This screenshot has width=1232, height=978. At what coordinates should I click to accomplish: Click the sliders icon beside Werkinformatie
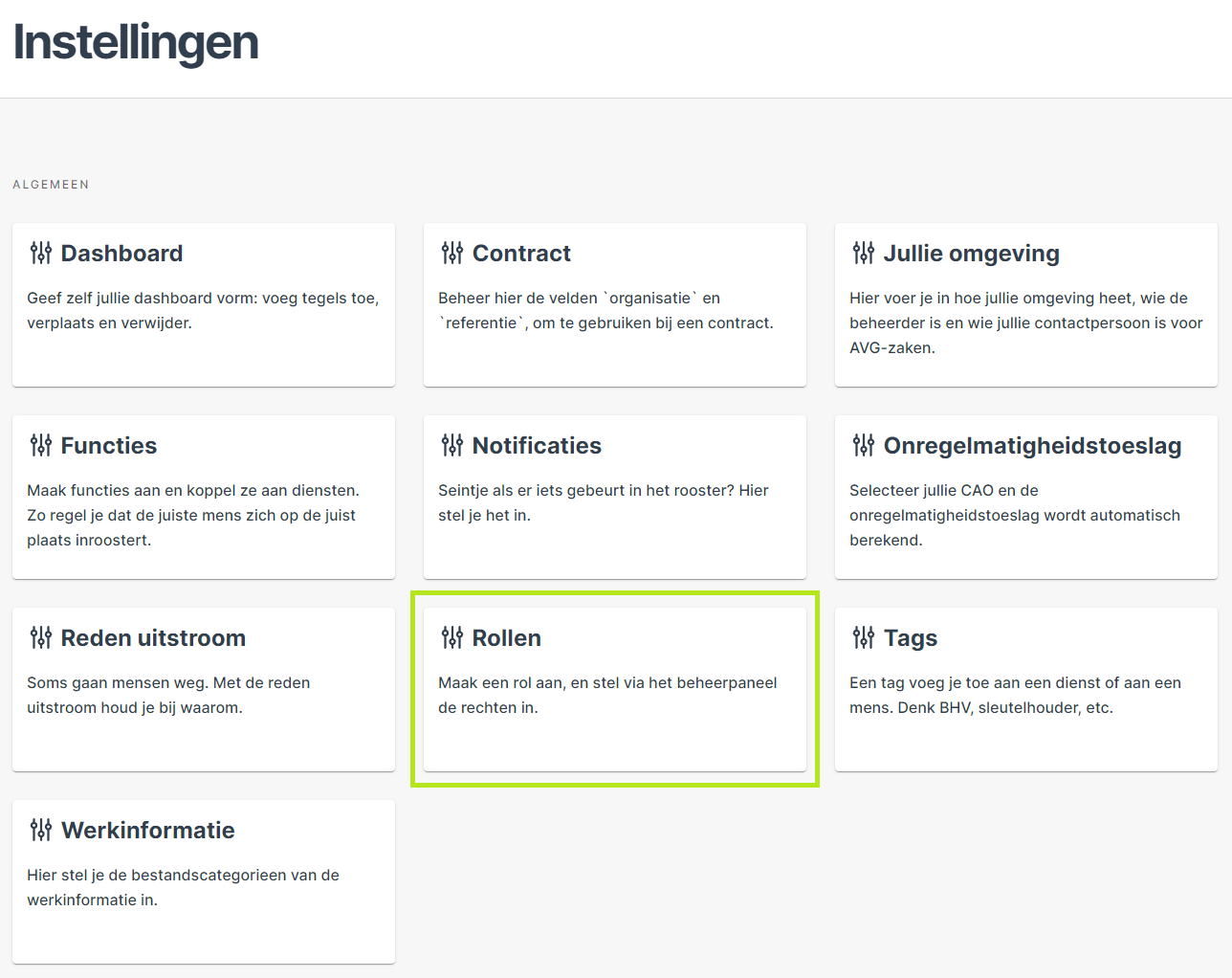(40, 830)
